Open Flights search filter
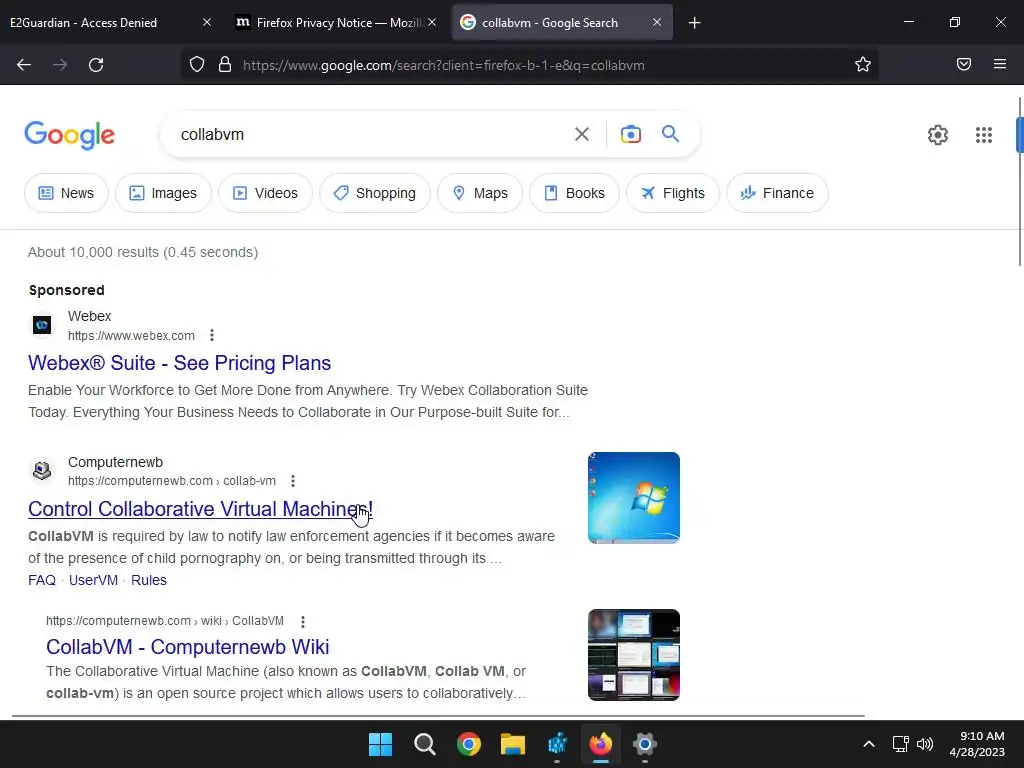Viewport: 1024px width, 768px height. pyautogui.click(x=673, y=193)
